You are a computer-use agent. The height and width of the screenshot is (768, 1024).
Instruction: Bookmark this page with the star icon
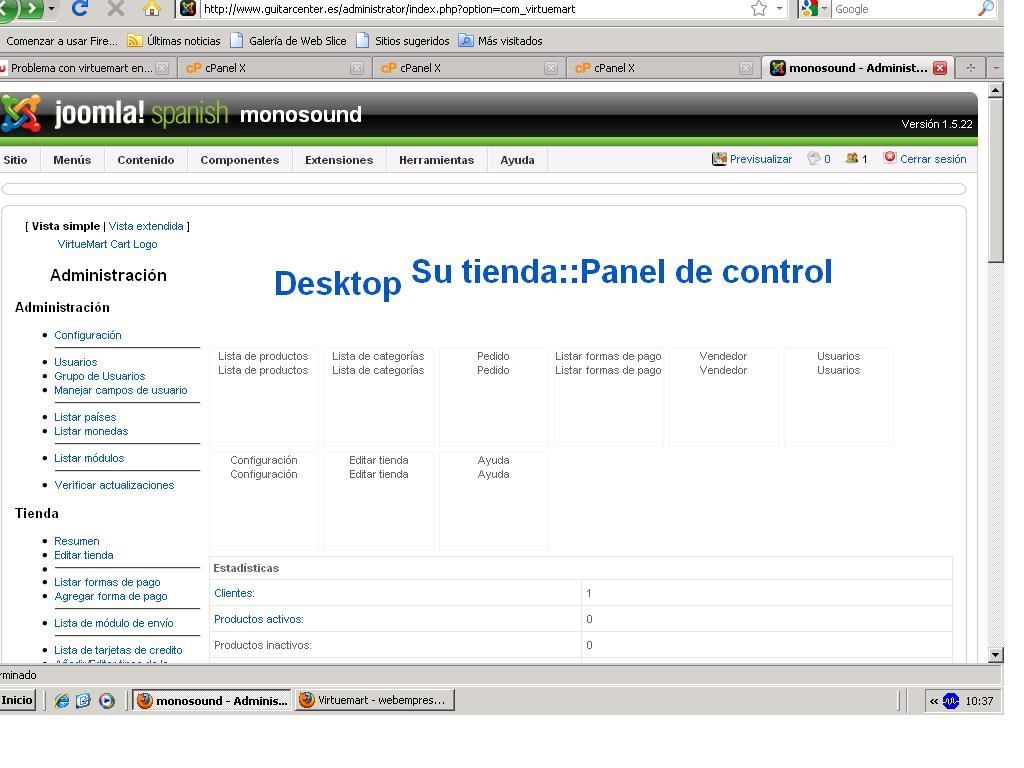758,8
